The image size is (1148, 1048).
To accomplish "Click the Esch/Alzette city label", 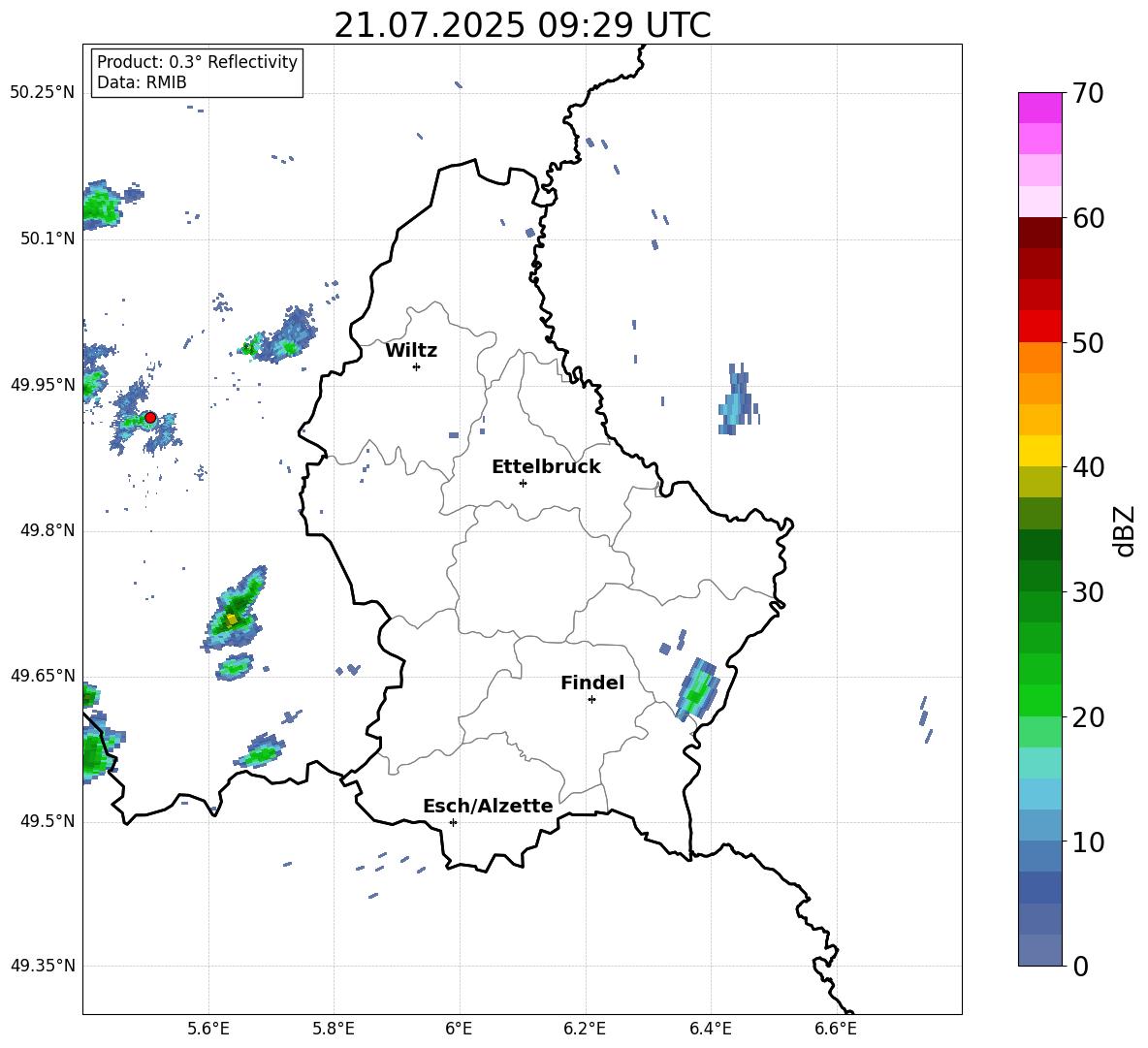I will 489,806.
